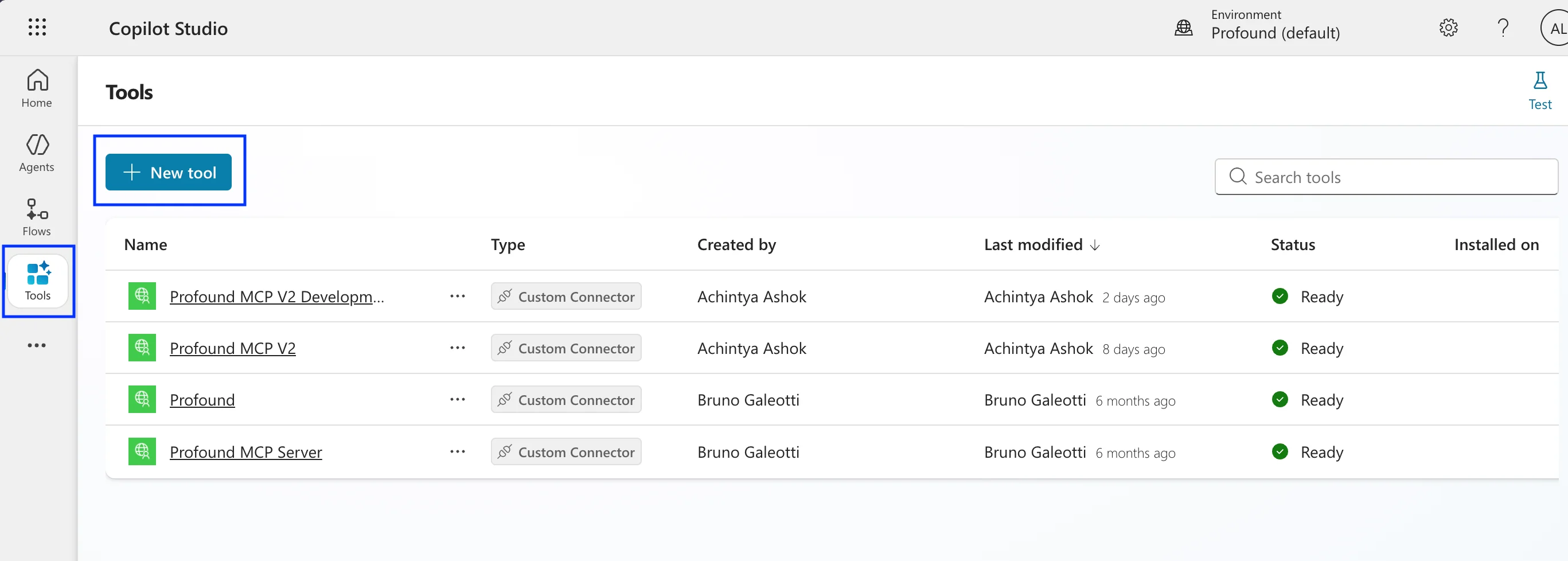Open Agents from the sidebar

click(x=37, y=153)
